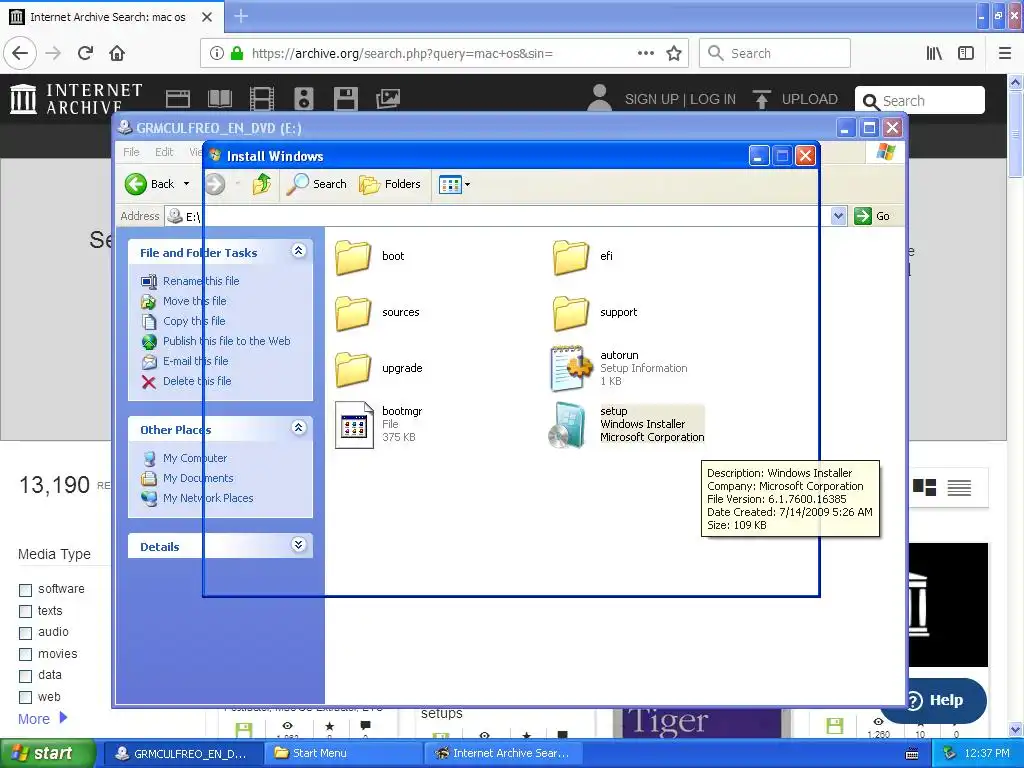Click the Up folder toolbar icon
Image resolution: width=1024 pixels, height=768 pixels.
pos(262,184)
